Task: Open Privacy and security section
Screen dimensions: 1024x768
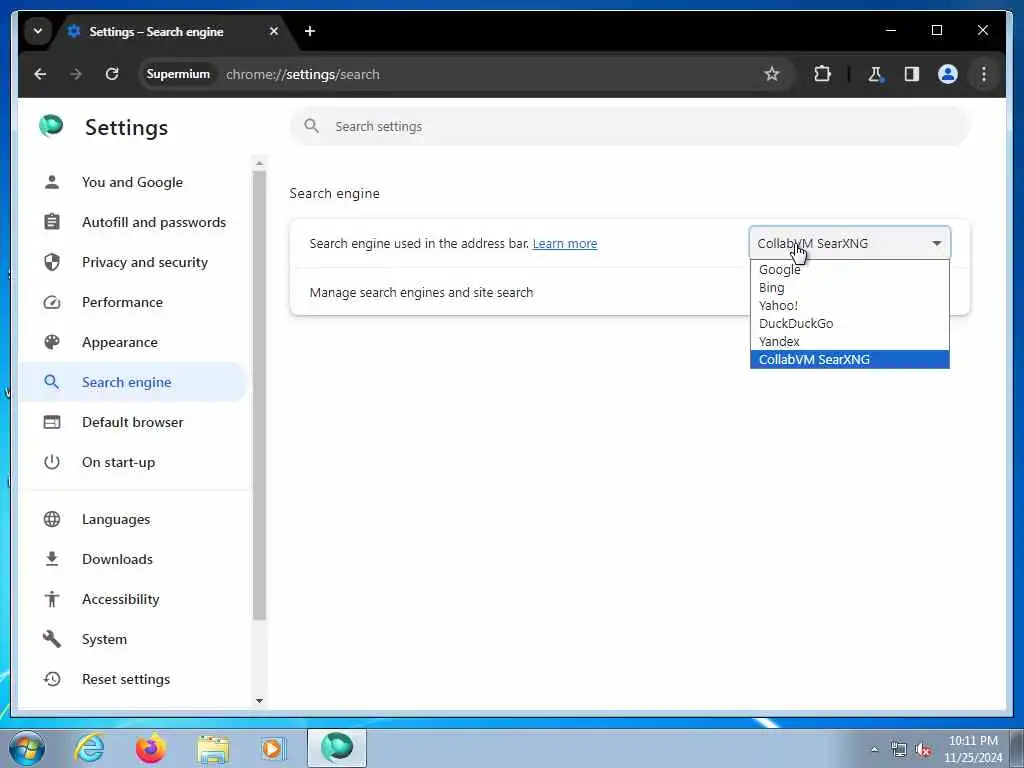Action: point(133,263)
